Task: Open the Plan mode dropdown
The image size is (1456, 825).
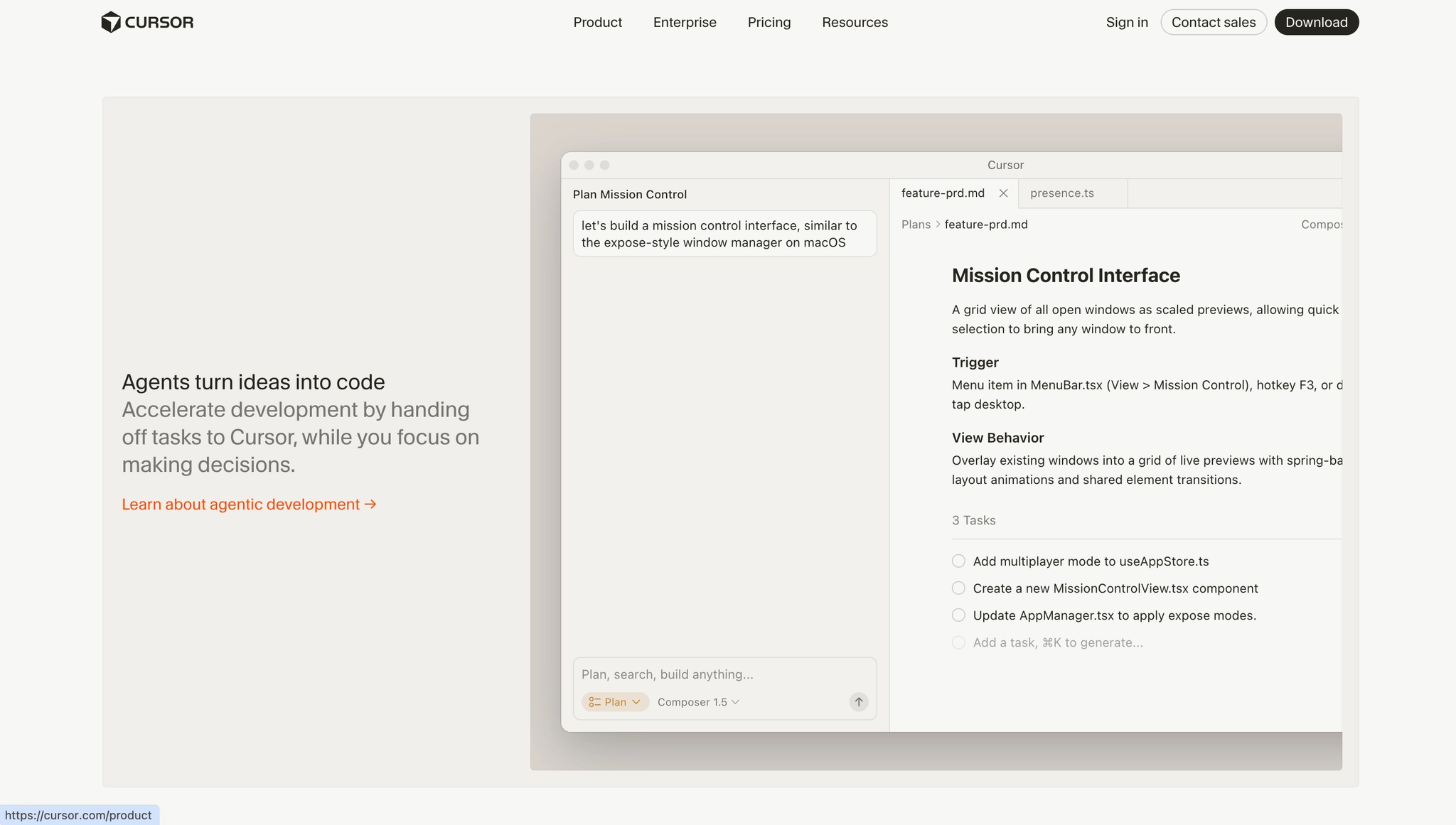Action: (616, 702)
